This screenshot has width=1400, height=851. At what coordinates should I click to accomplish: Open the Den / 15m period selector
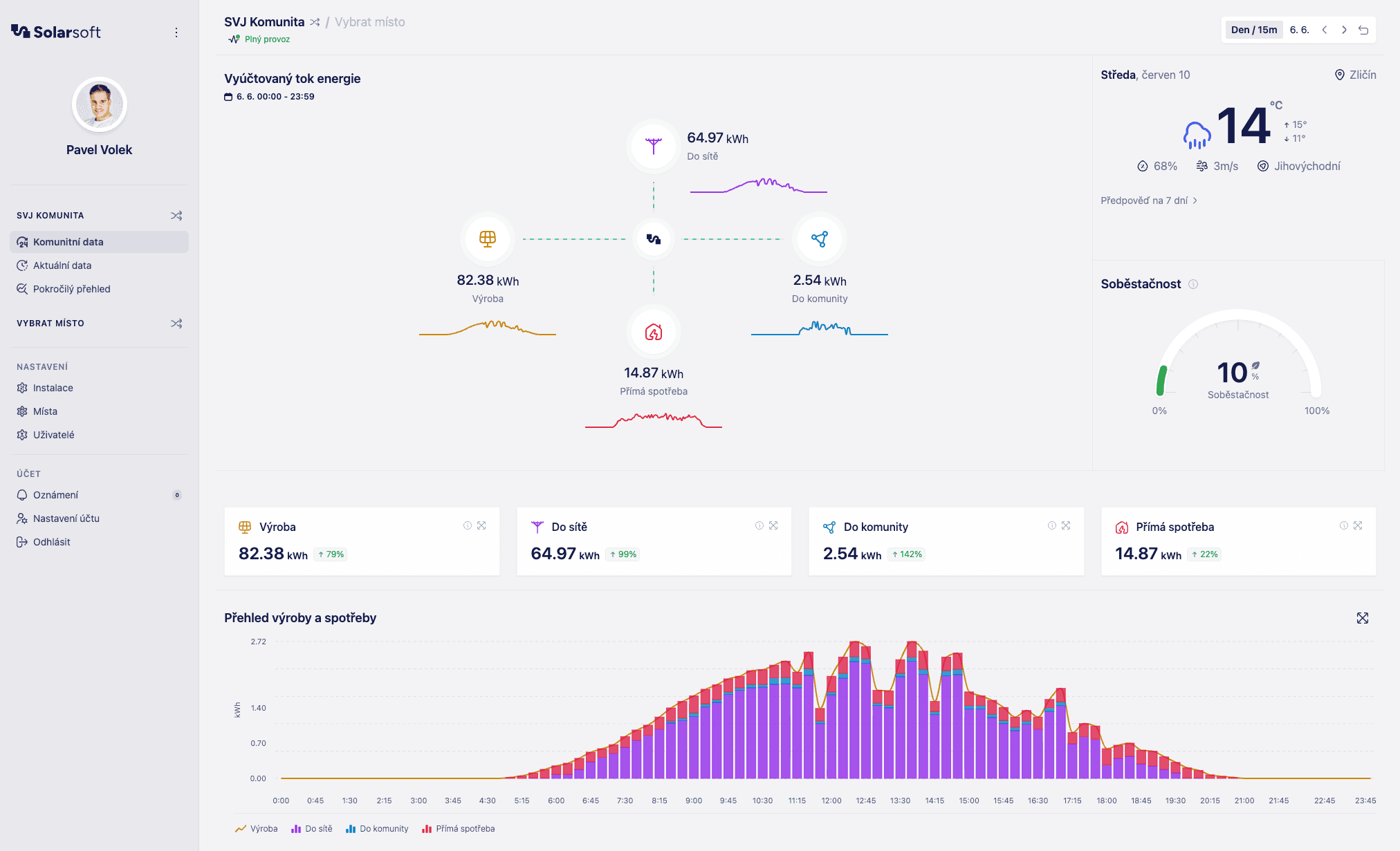point(1254,30)
